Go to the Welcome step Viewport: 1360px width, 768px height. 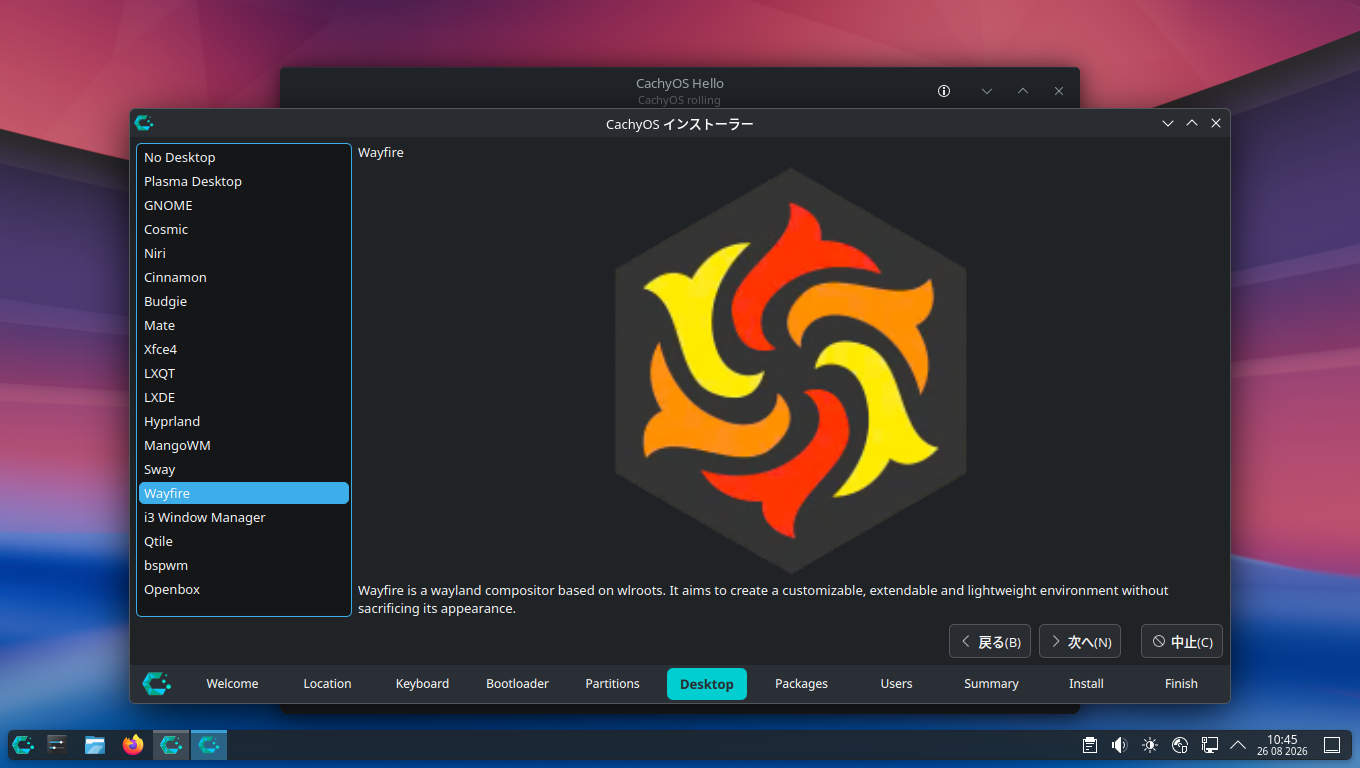tap(232, 684)
